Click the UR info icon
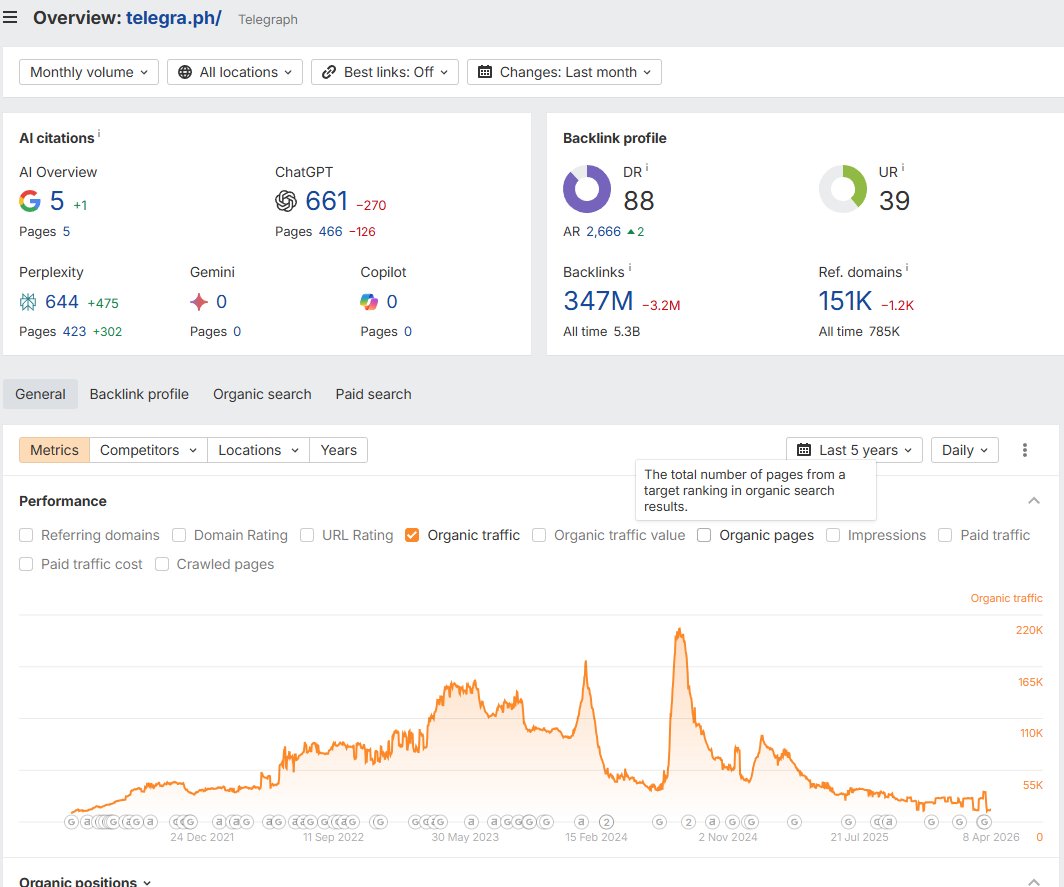 point(902,168)
